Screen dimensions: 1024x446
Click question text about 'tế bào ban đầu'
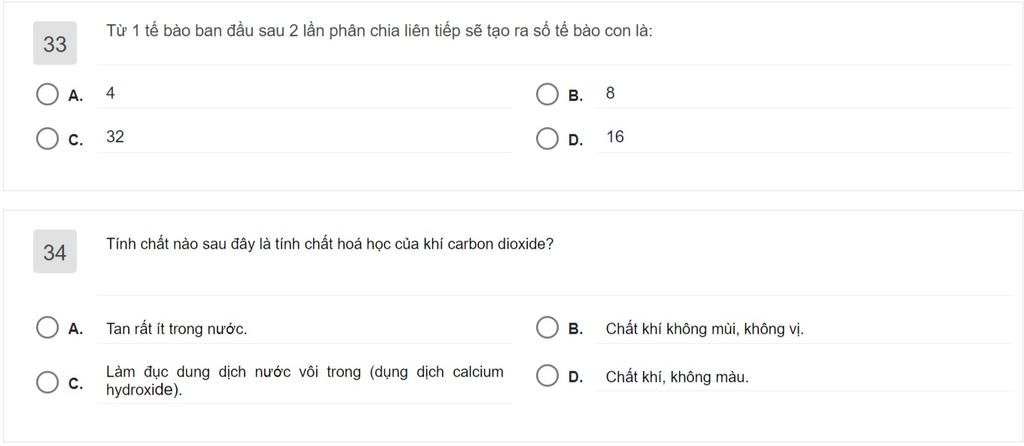pyautogui.click(x=379, y=31)
